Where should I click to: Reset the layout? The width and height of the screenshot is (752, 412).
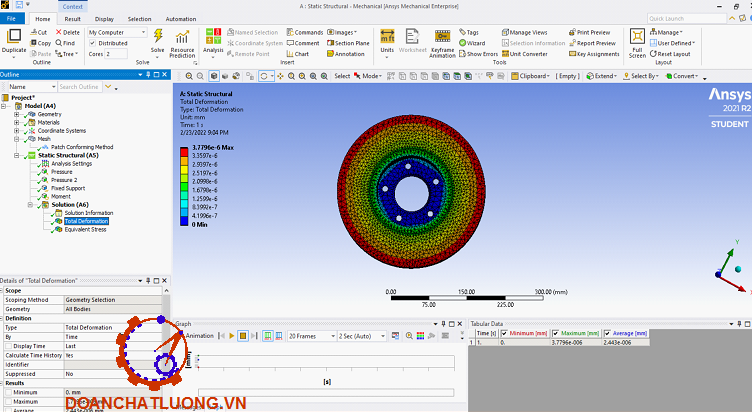670,54
